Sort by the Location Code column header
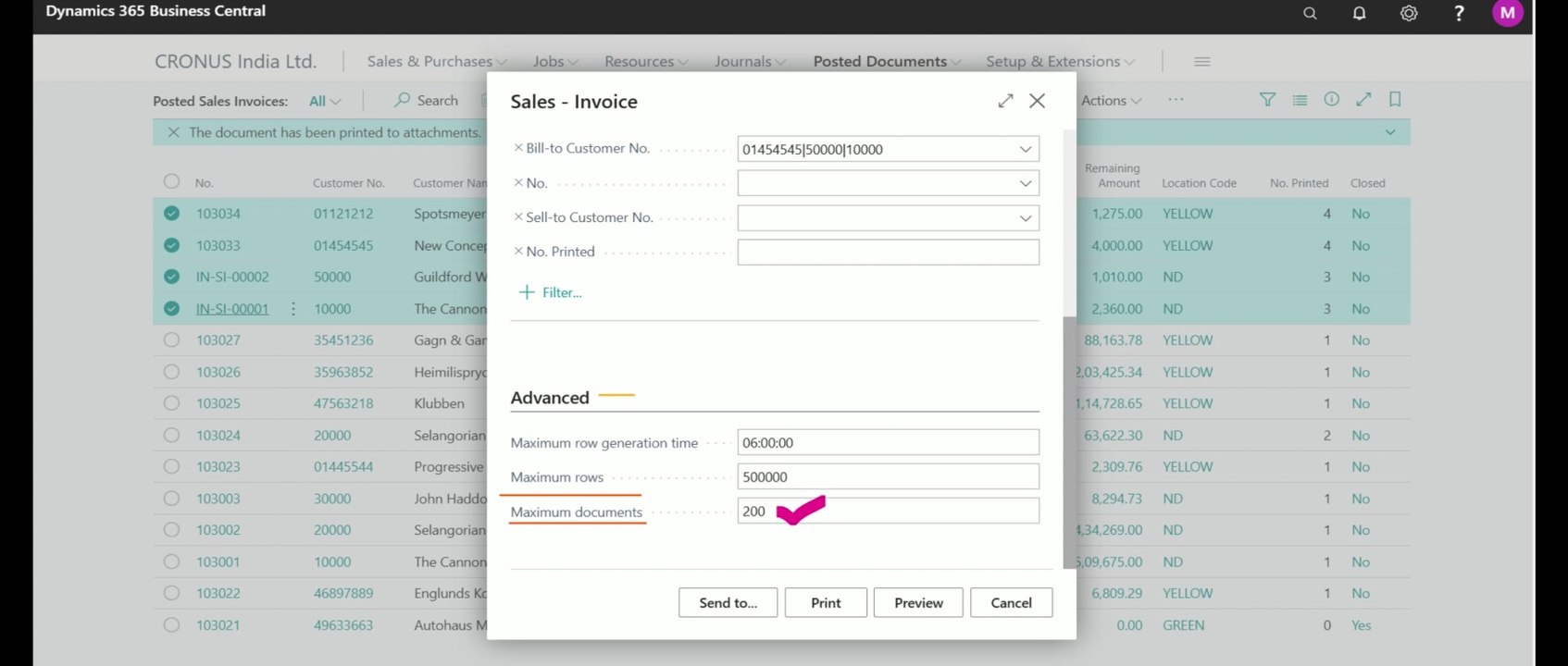Viewport: 1568px width, 666px height. (1199, 183)
